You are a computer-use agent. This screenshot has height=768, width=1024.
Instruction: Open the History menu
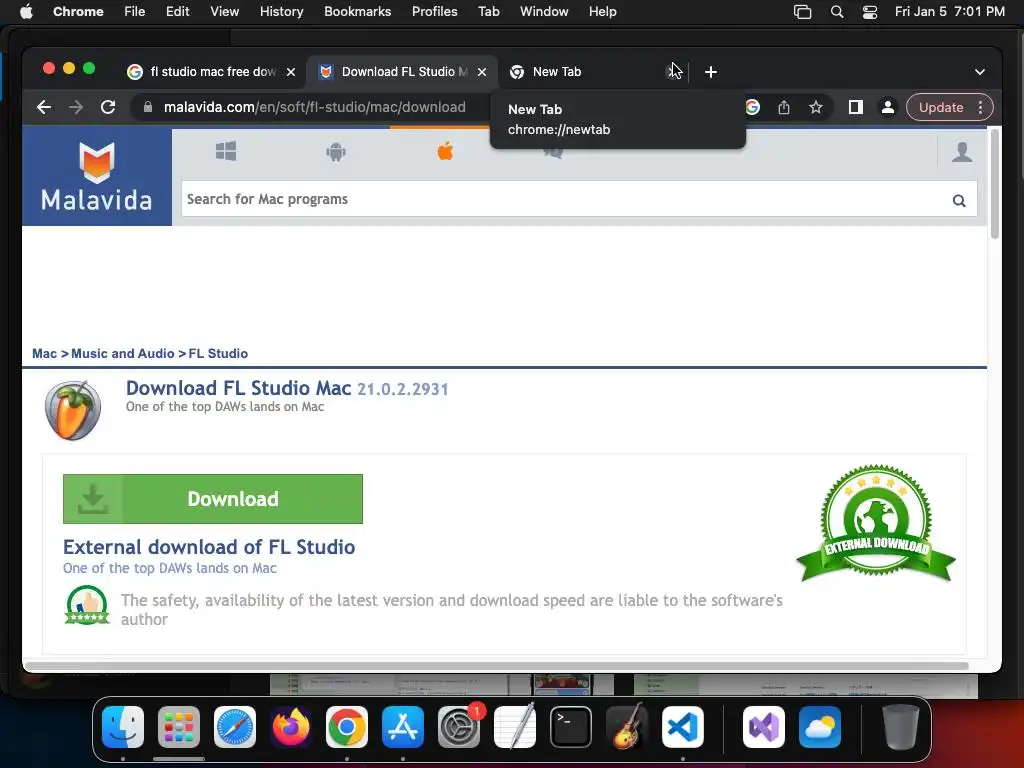tap(281, 12)
